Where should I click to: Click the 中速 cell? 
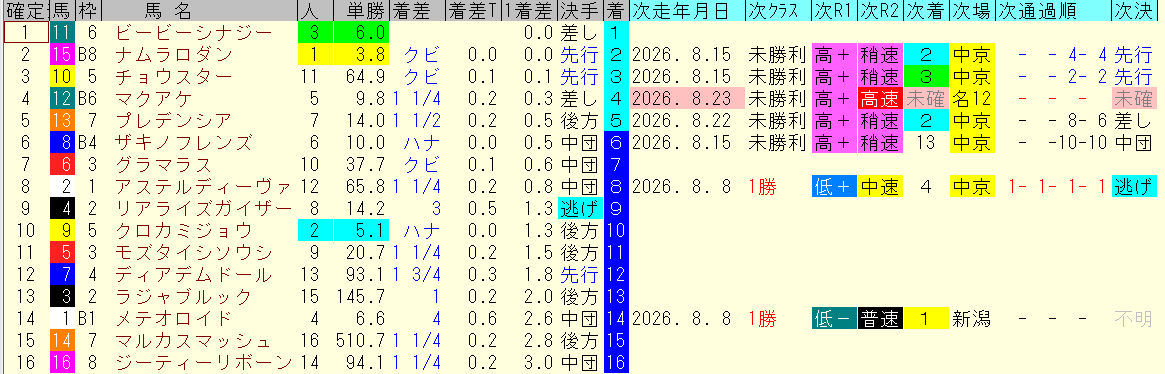tap(879, 186)
